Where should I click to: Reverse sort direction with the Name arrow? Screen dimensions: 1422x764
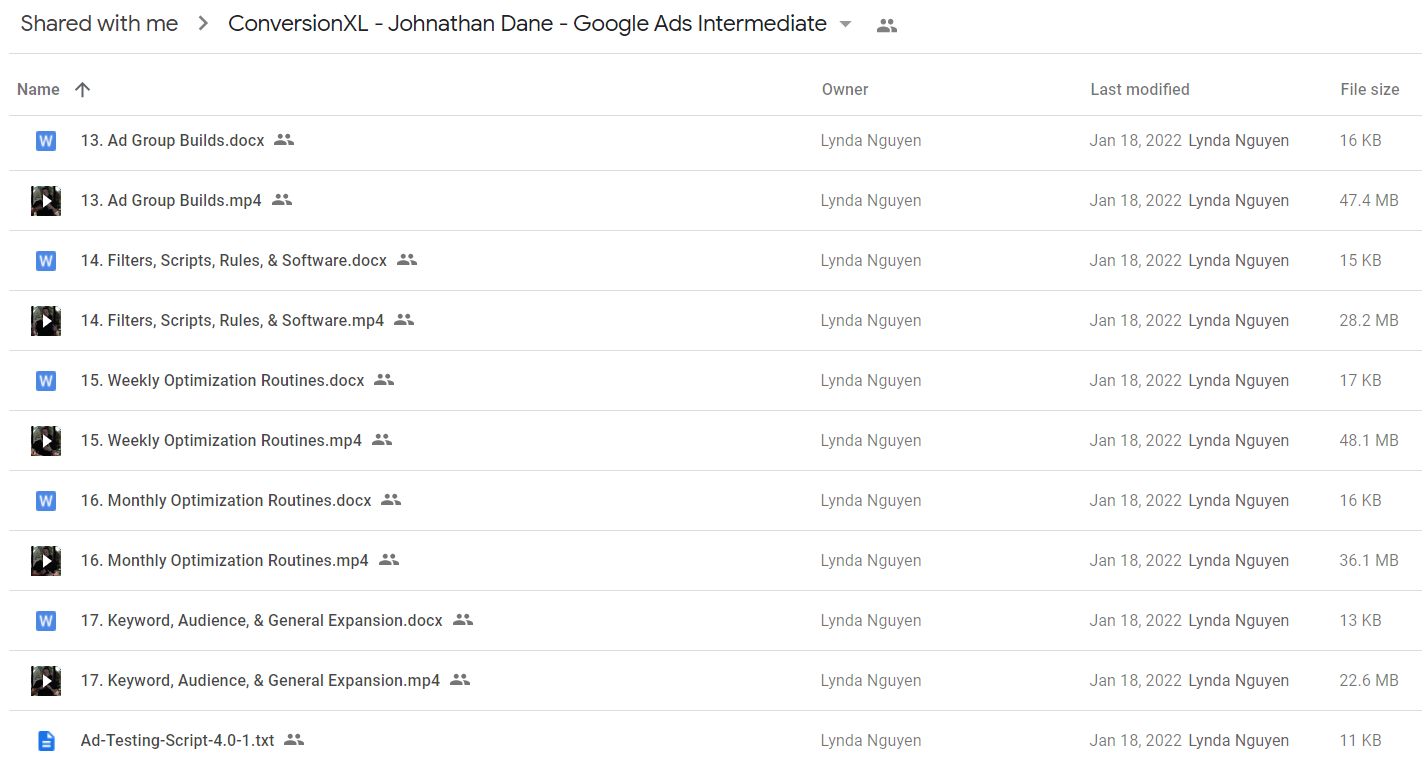[x=83, y=90]
